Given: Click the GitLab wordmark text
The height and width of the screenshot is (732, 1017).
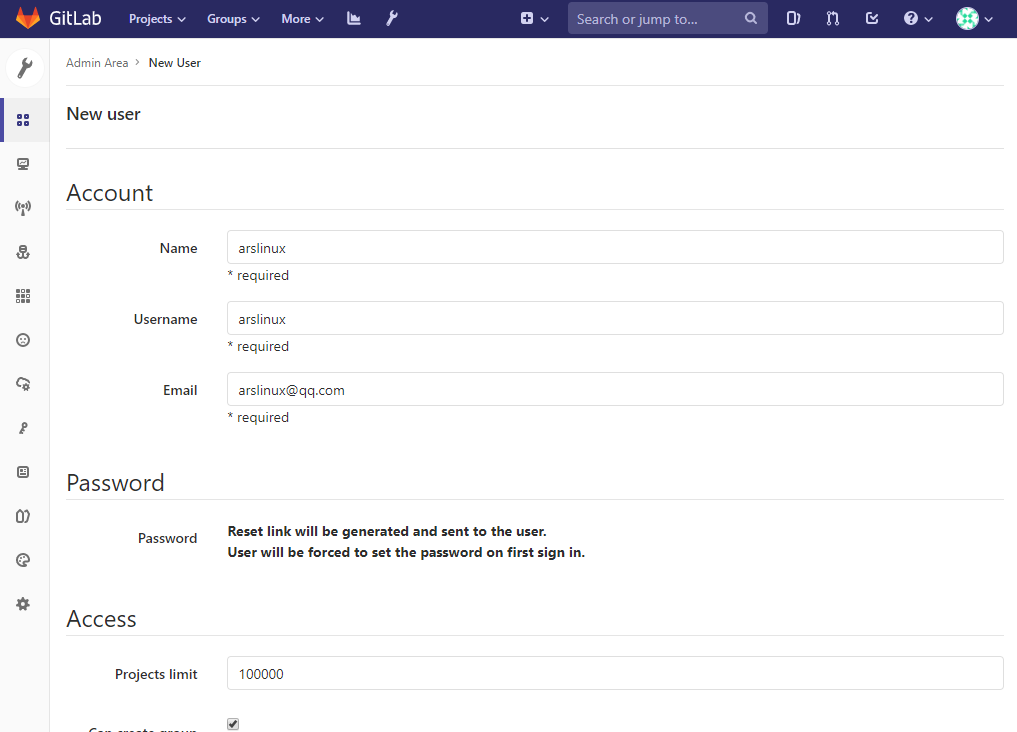Looking at the screenshot, I should coord(75,18).
